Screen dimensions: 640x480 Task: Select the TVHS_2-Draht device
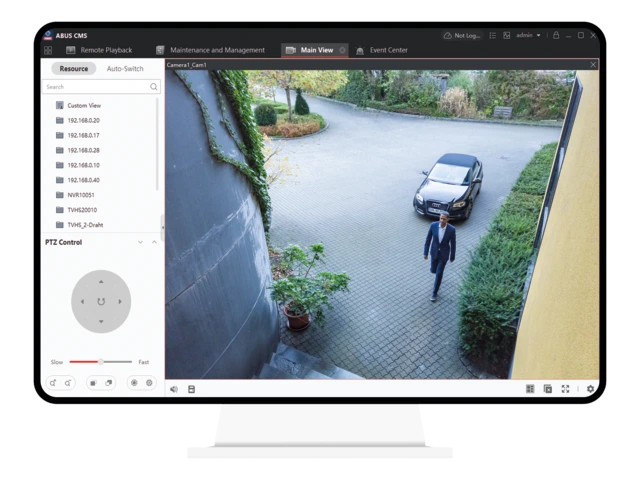click(85, 224)
